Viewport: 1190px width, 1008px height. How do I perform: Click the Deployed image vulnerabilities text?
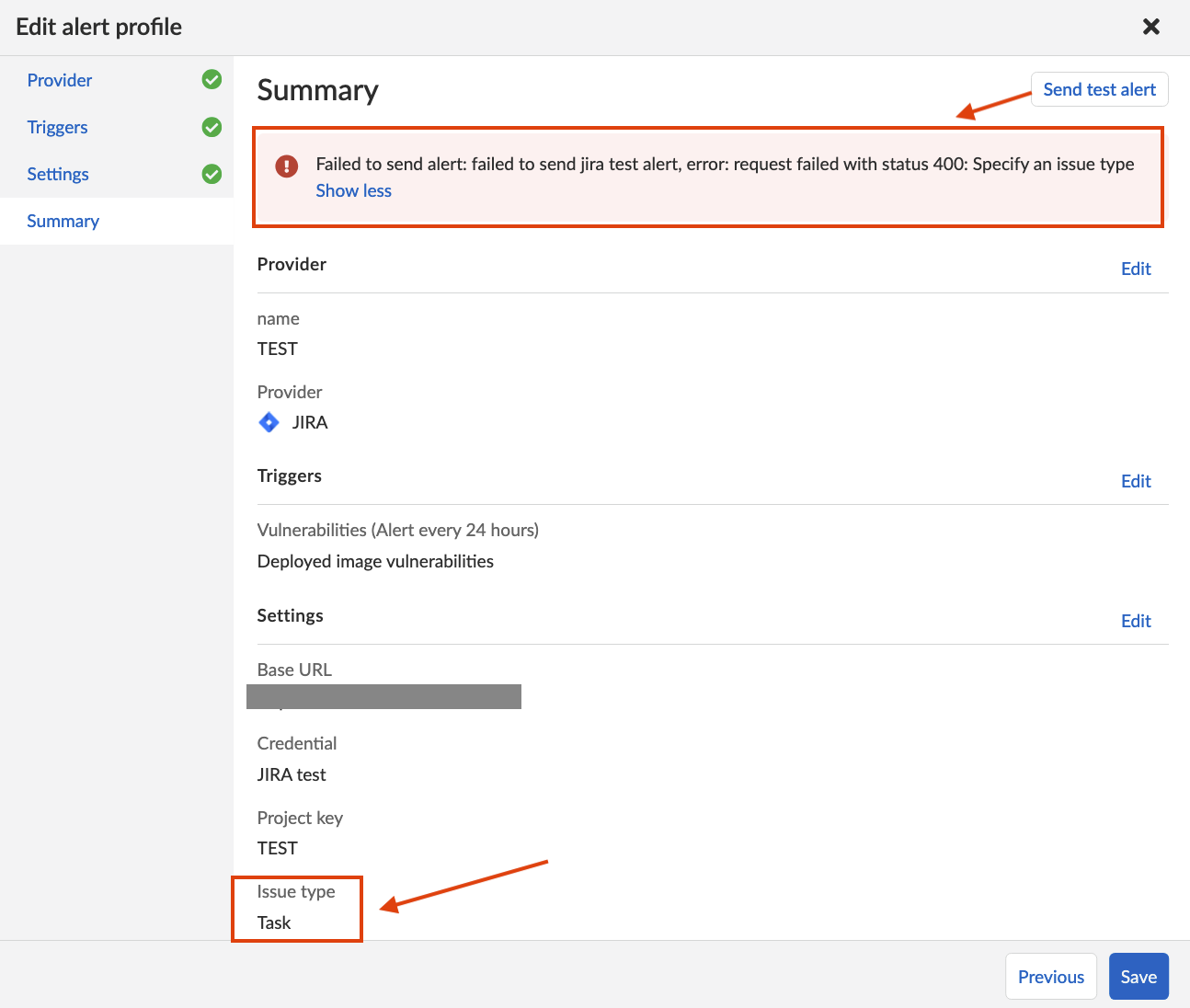(375, 561)
